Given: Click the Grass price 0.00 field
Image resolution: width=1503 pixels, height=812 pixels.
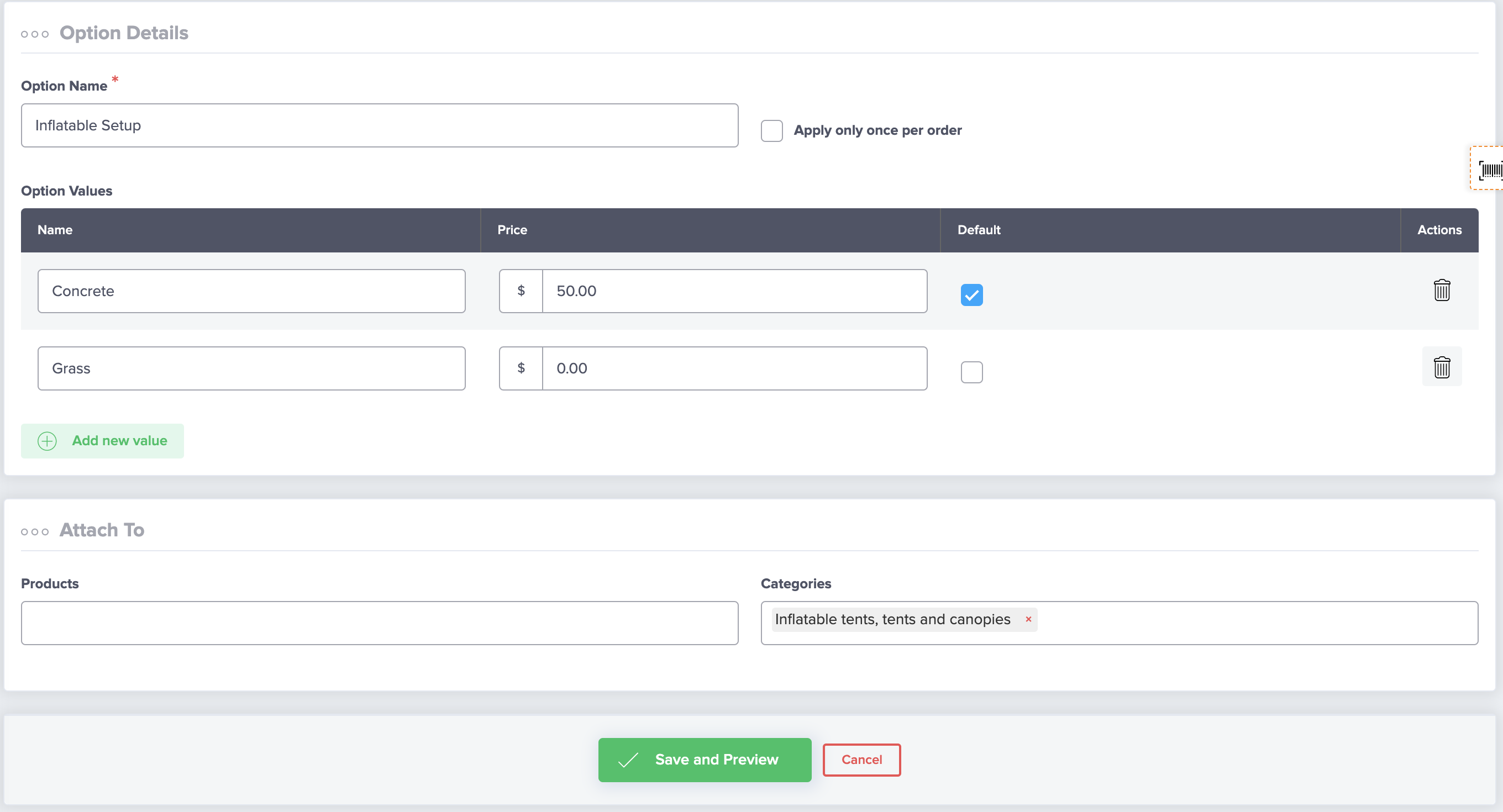Looking at the screenshot, I should click(734, 368).
